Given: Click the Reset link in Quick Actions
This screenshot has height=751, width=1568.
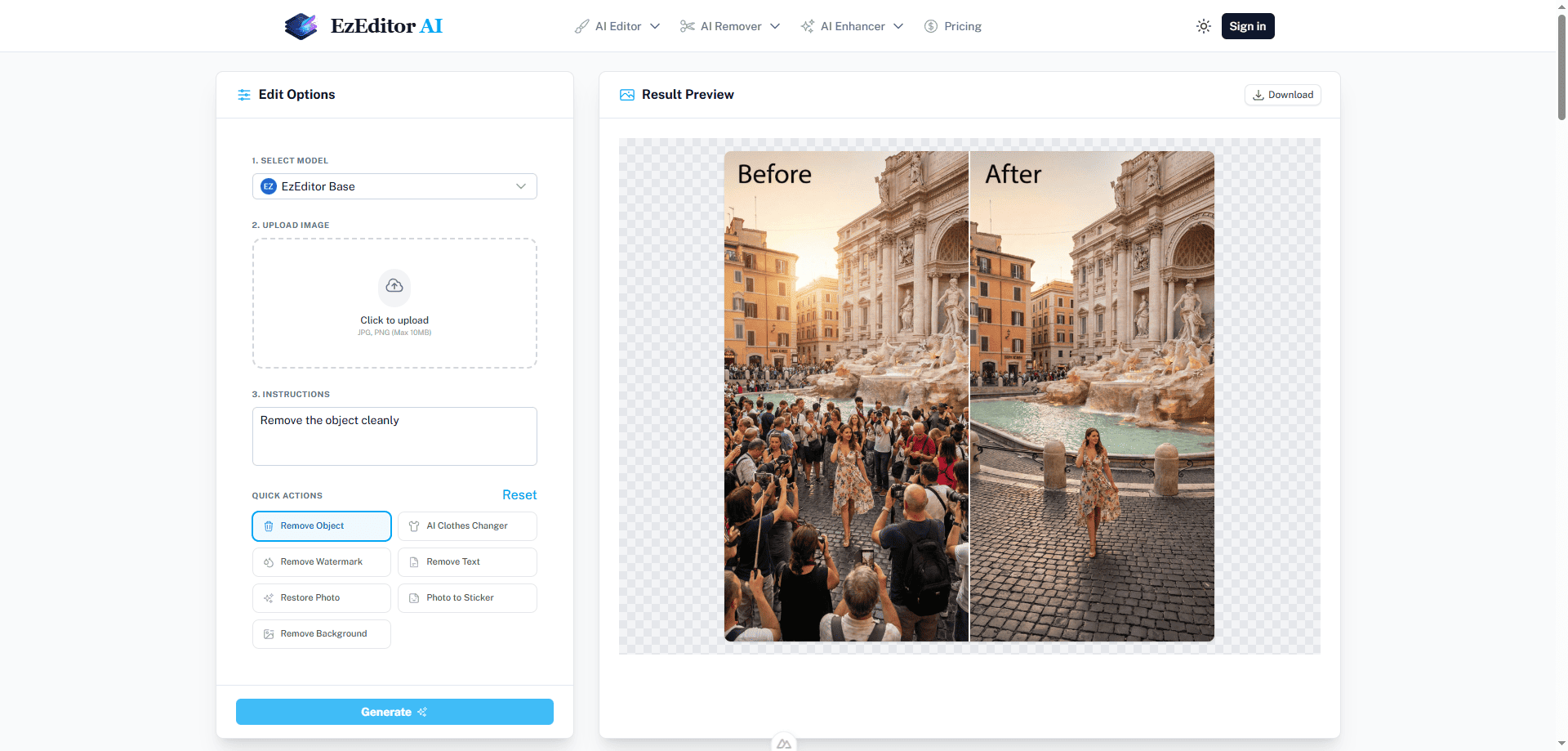Looking at the screenshot, I should click(x=519, y=495).
